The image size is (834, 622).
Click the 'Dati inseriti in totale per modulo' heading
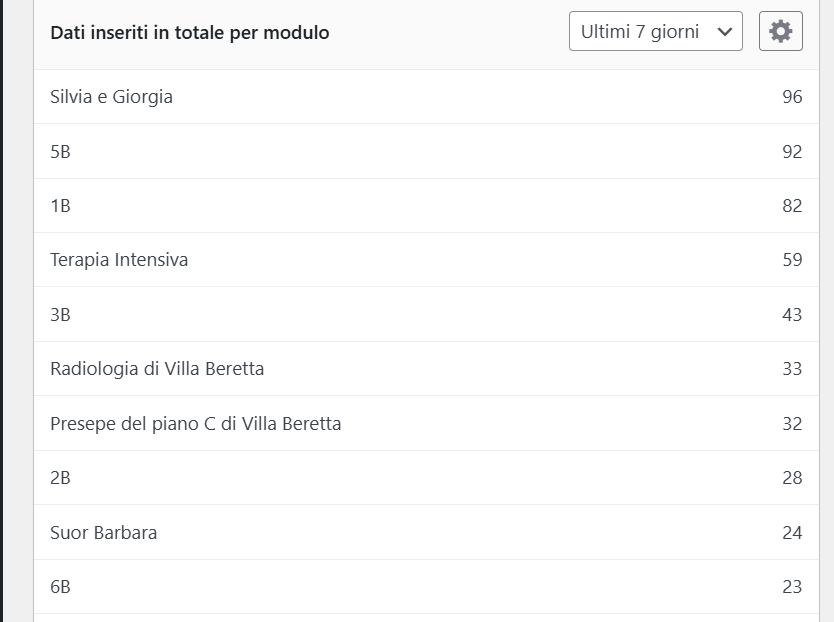click(190, 32)
